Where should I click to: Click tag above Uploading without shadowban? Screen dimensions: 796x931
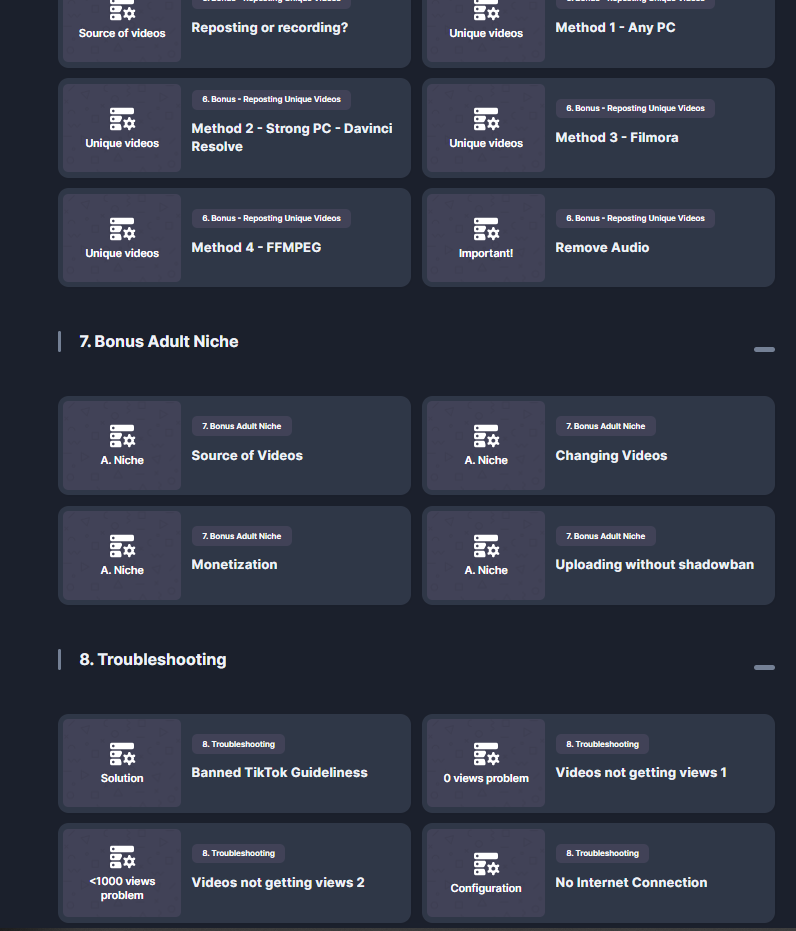(x=605, y=536)
